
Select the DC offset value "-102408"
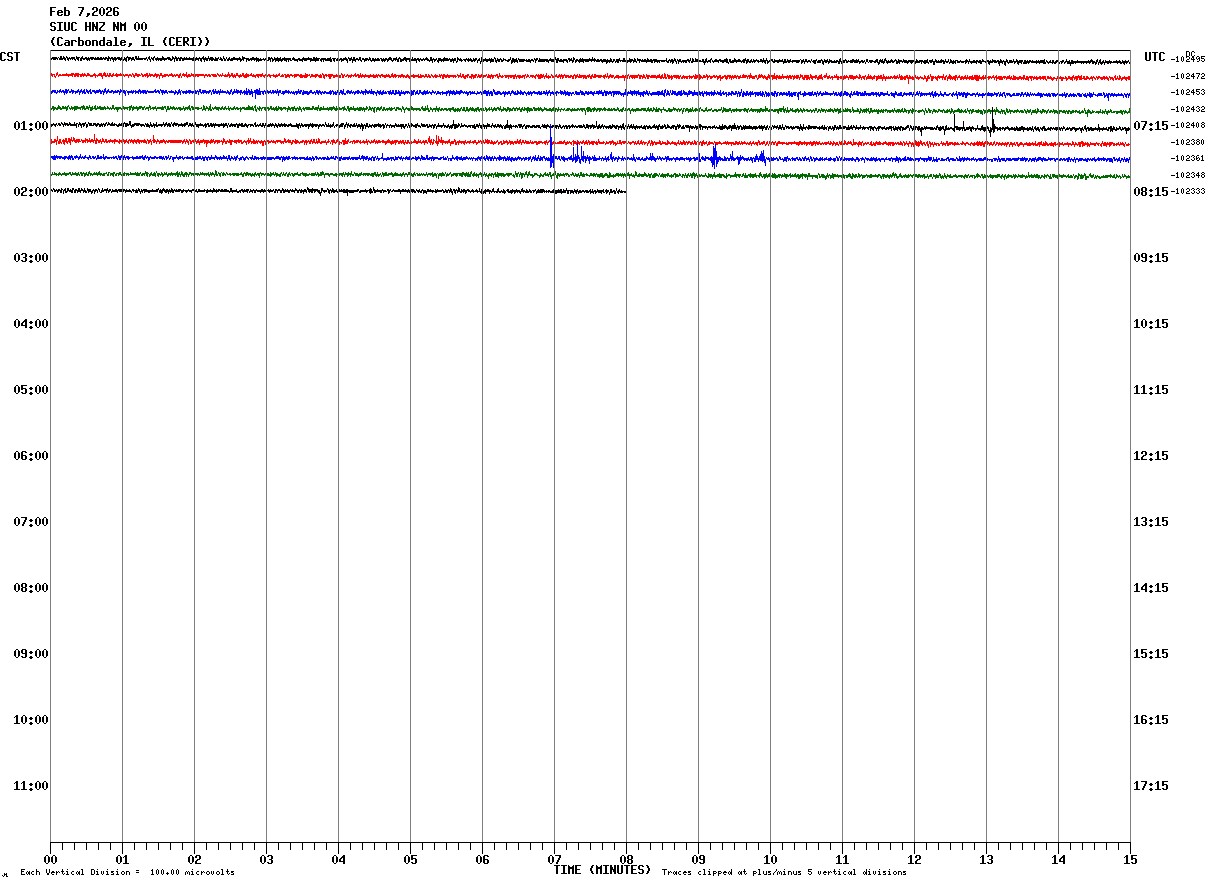(1188, 125)
